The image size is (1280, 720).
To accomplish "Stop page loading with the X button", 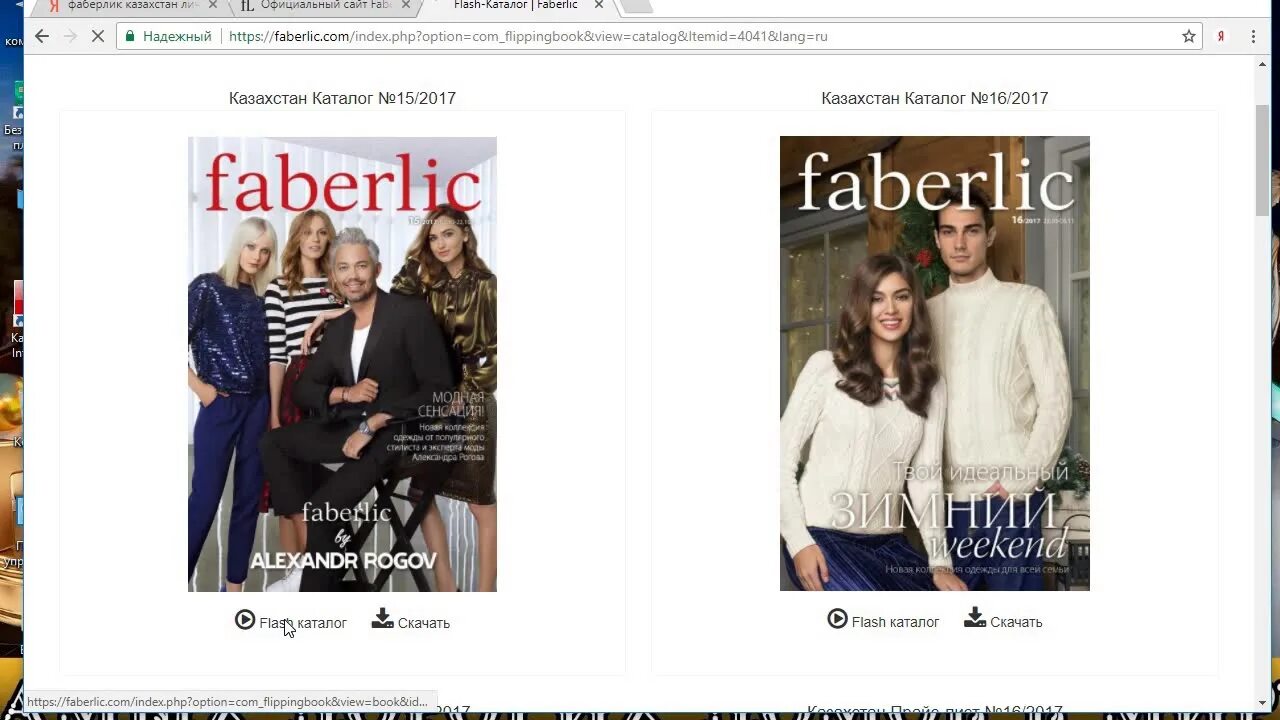I will pos(98,36).
